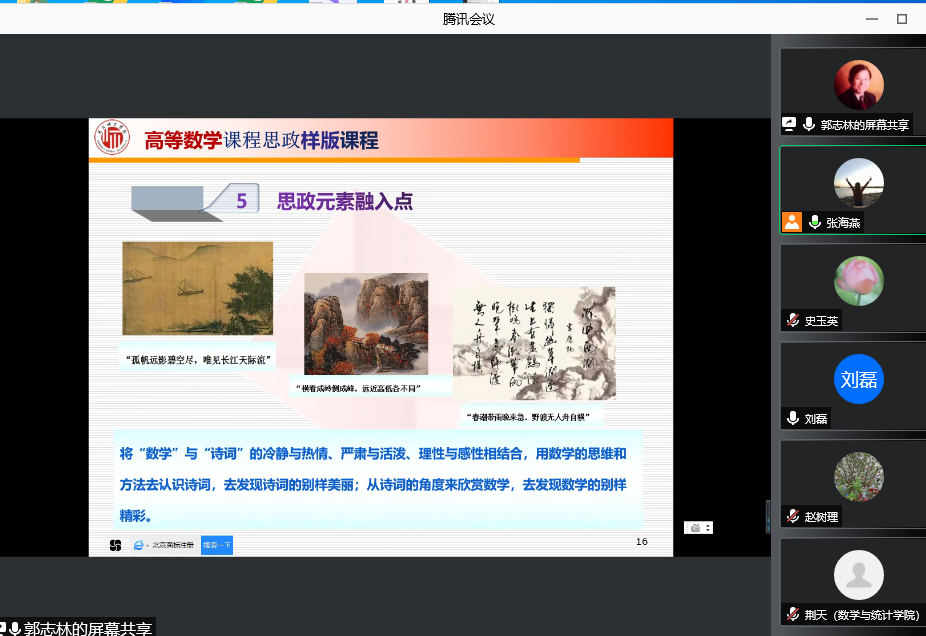
Task: Click the Internet Explorer icon under the slide
Action: [x=138, y=545]
